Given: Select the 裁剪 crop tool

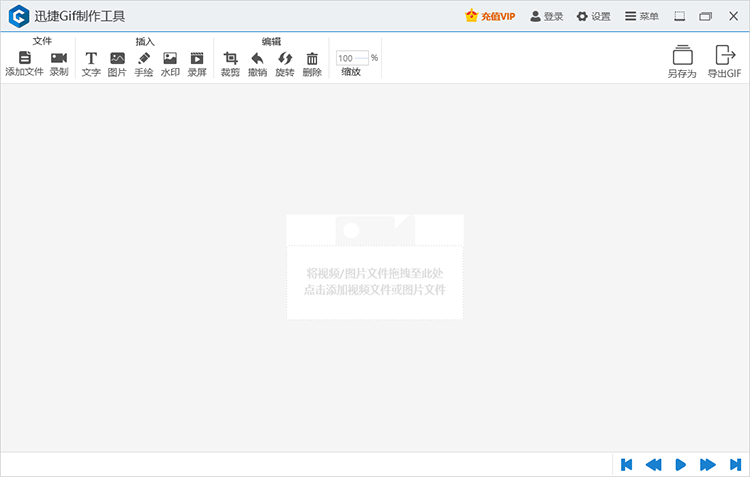Looking at the screenshot, I should [x=230, y=58].
